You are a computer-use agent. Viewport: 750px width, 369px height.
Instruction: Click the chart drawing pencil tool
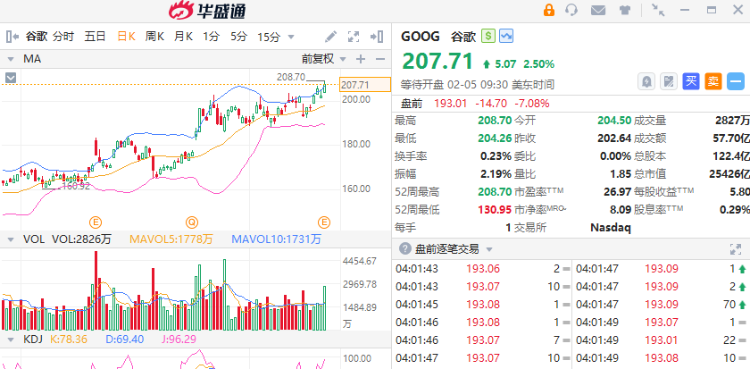(331, 36)
